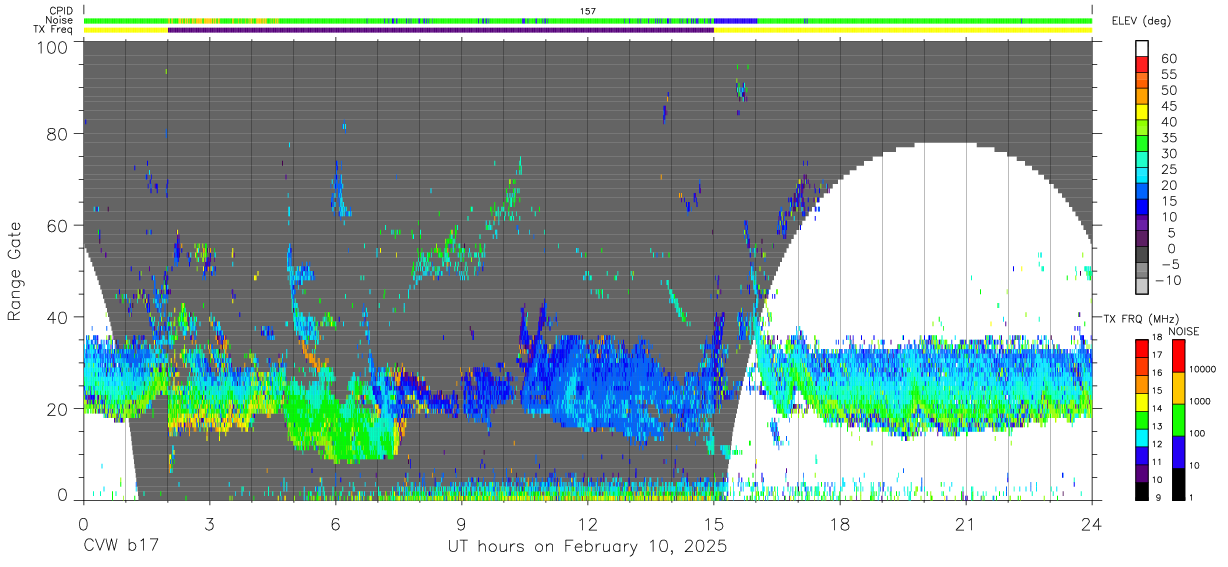
Task: Click the NOISE legend title
Action: 1184,331
